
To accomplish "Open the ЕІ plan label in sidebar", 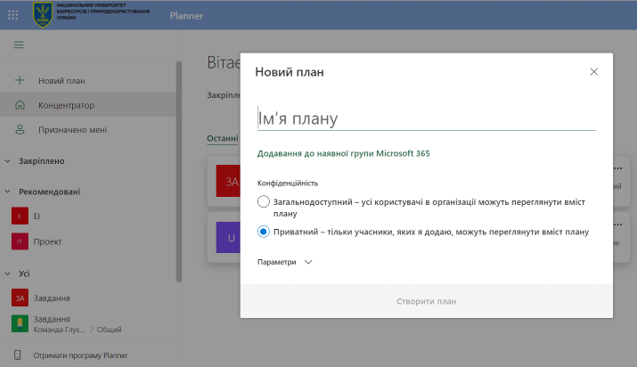I will click(x=37, y=216).
